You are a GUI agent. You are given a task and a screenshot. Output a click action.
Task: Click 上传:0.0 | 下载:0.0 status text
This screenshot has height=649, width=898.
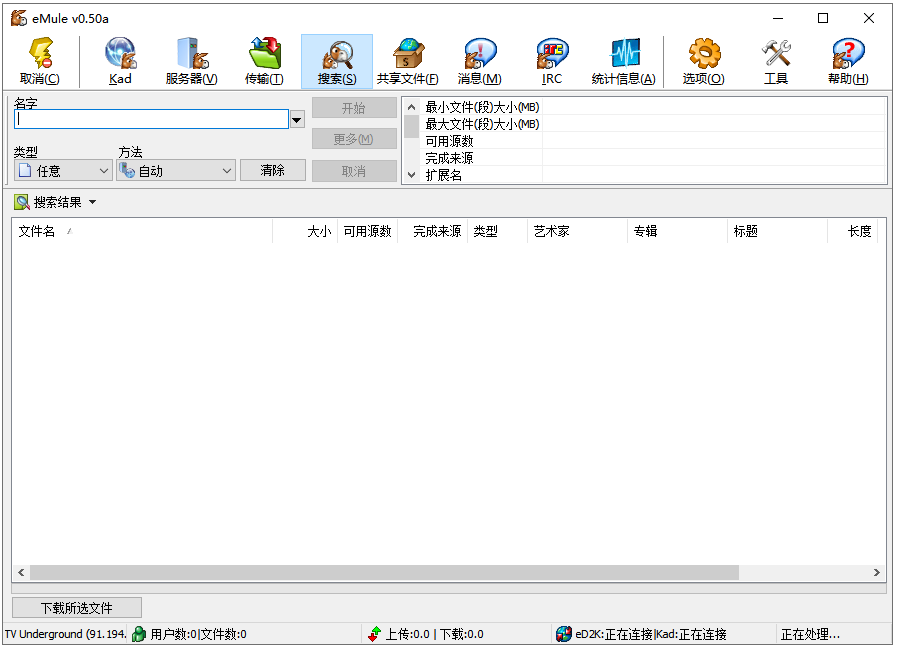[x=435, y=634]
